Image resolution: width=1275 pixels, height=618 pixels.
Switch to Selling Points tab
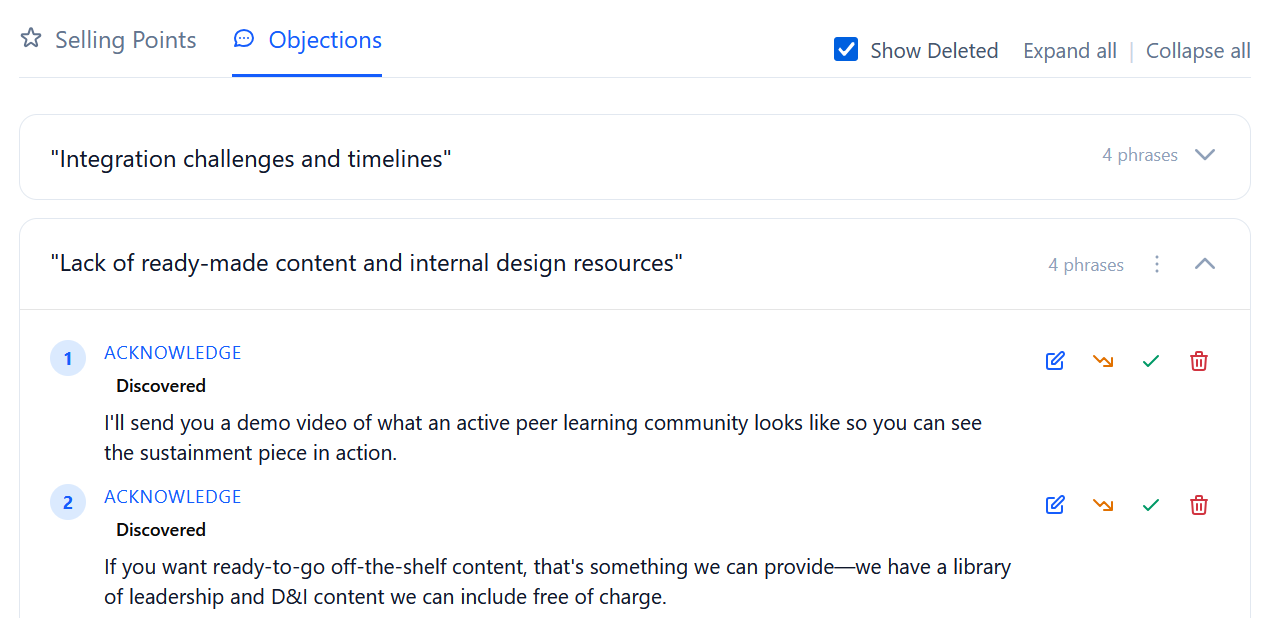click(109, 40)
